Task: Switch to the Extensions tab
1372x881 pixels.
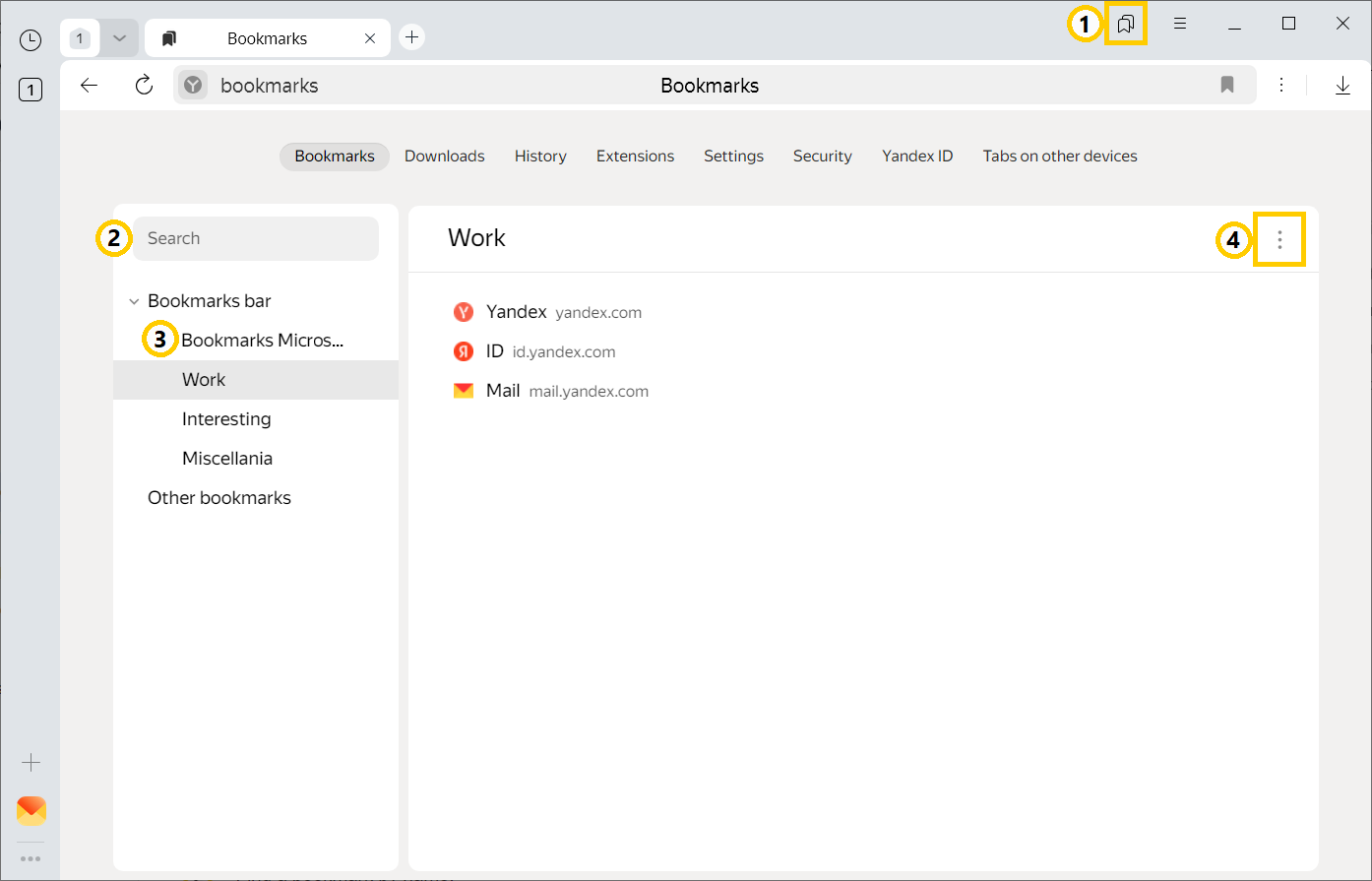Action: pos(635,157)
